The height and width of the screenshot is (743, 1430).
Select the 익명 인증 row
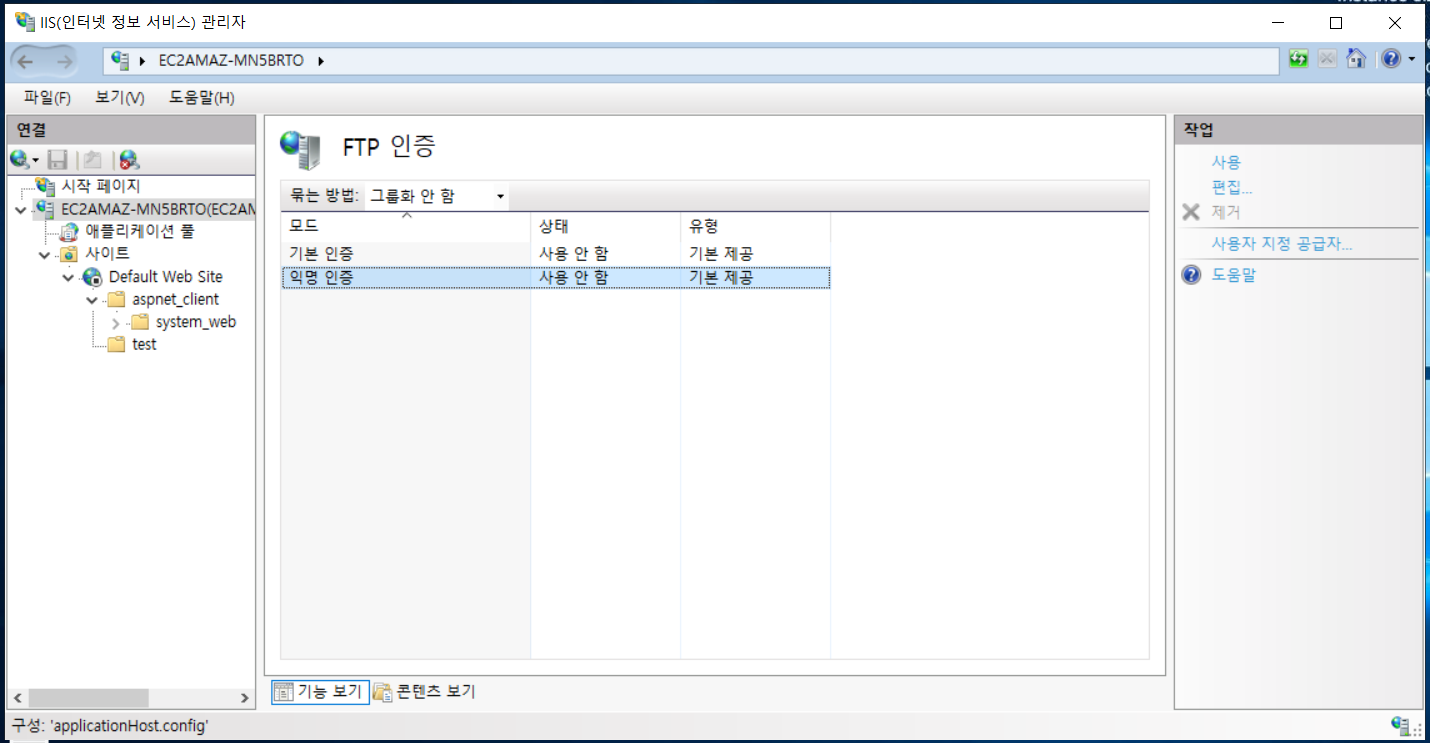(x=555, y=278)
